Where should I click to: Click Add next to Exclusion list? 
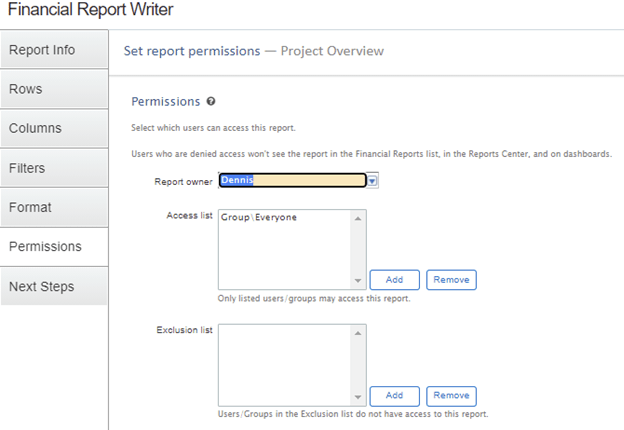[394, 396]
